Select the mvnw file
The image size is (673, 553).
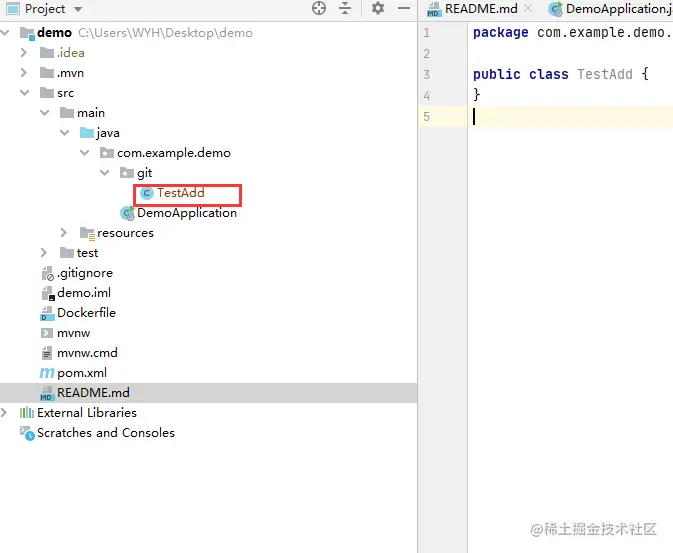(x=73, y=333)
